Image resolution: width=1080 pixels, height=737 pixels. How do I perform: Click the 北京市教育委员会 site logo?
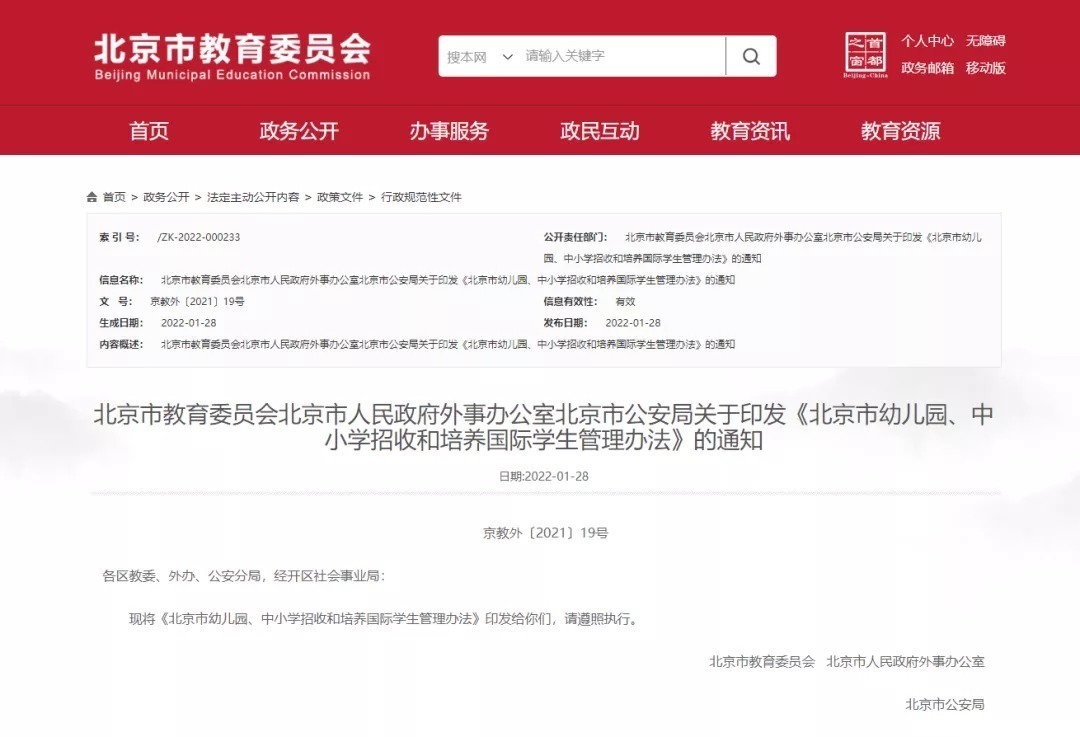coord(233,56)
